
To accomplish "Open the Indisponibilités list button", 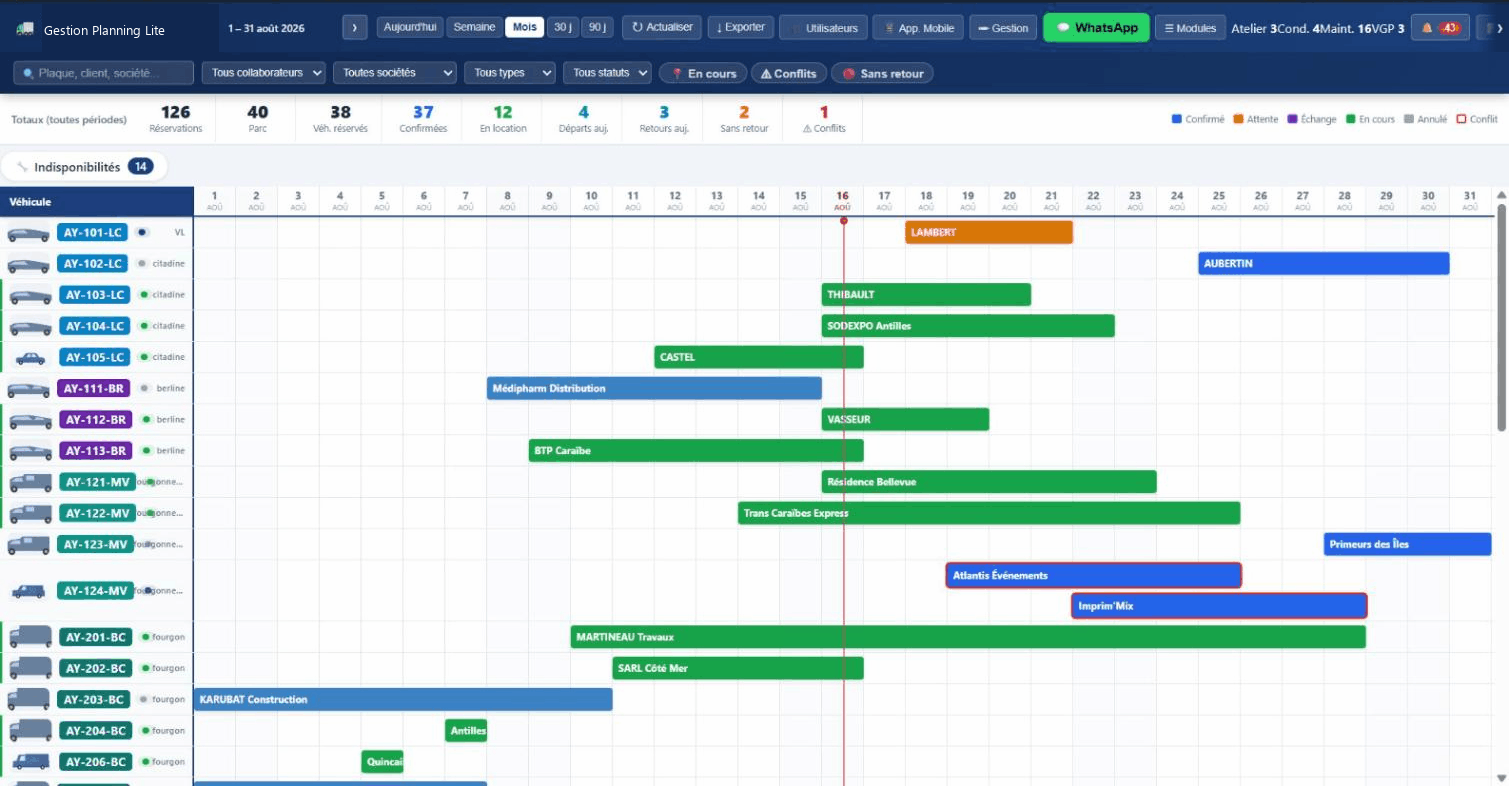I will pos(84,167).
